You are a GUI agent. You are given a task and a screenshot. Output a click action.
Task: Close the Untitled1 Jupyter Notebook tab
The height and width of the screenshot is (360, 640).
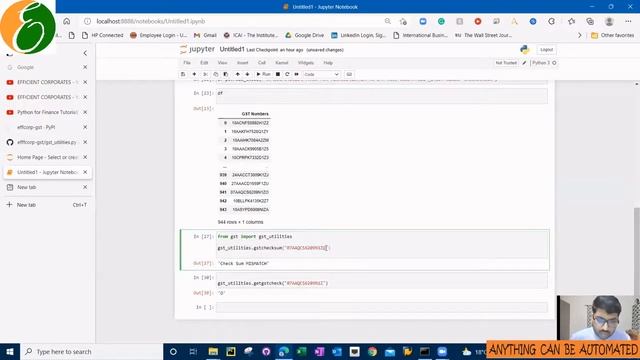85,172
